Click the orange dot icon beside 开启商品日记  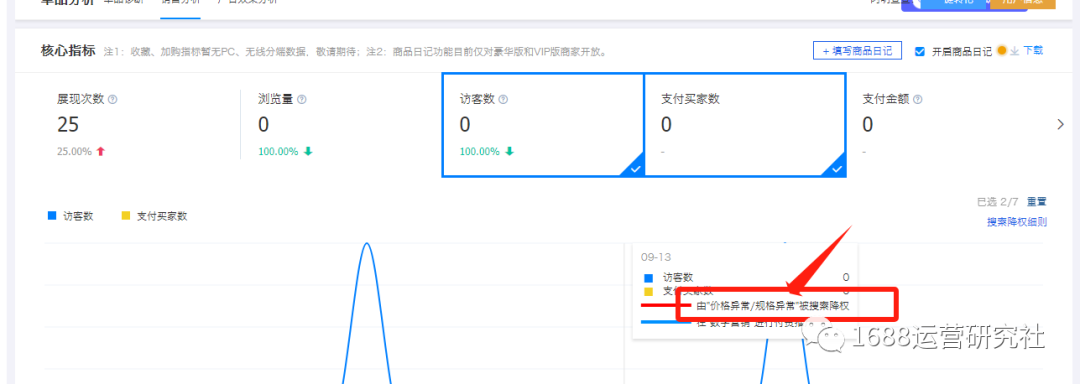click(1002, 50)
